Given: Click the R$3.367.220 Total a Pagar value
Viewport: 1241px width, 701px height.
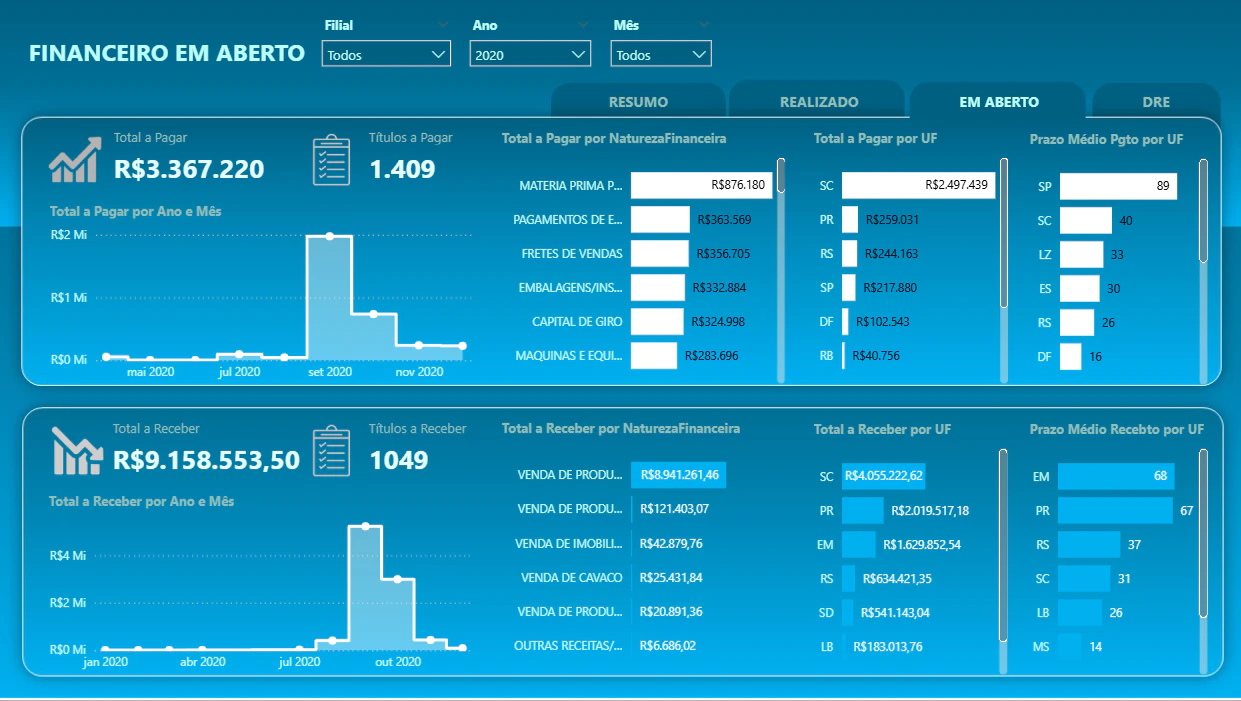Looking at the screenshot, I should [189, 169].
